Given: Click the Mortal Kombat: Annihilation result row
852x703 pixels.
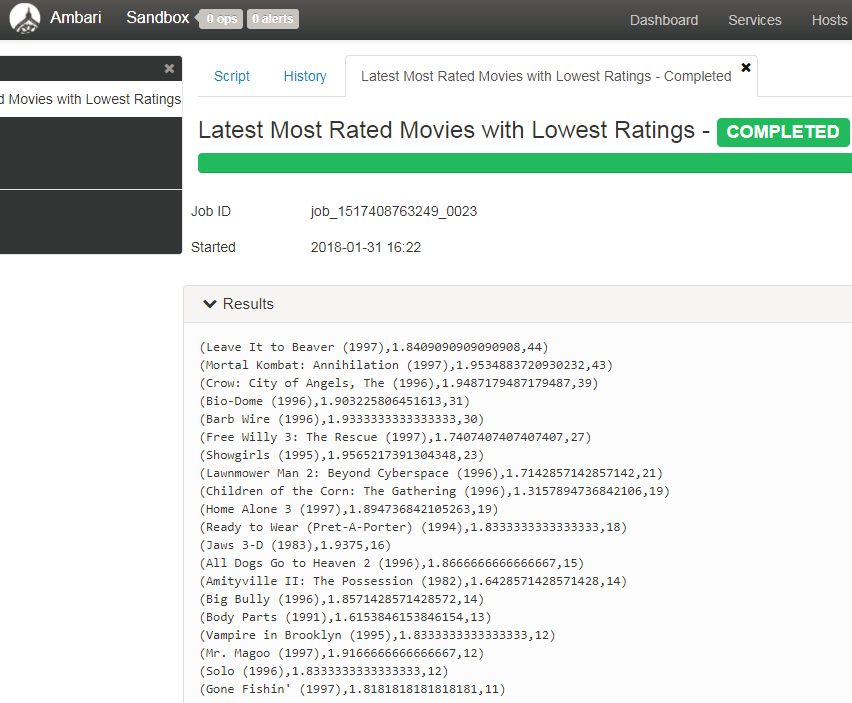Looking at the screenshot, I should 406,365.
